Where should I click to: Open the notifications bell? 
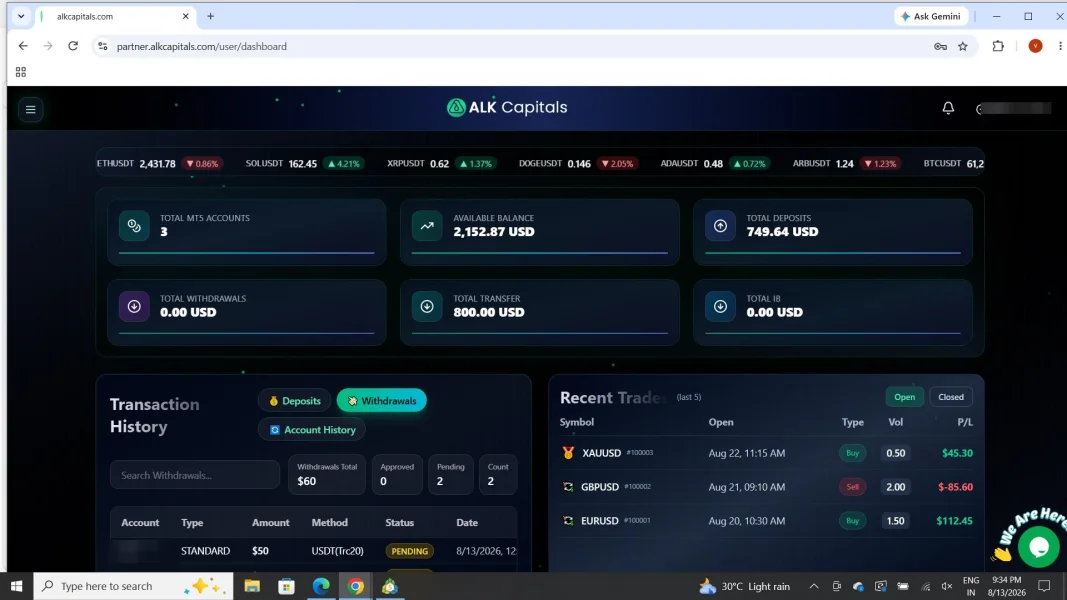[x=948, y=108]
